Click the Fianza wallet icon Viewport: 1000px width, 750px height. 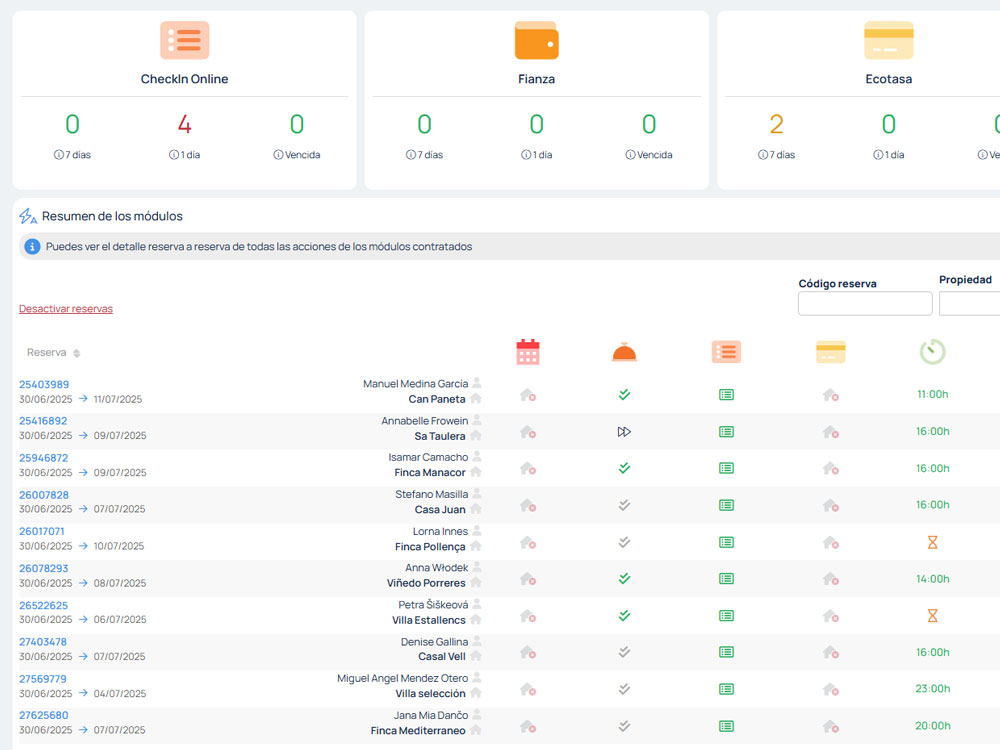point(536,40)
